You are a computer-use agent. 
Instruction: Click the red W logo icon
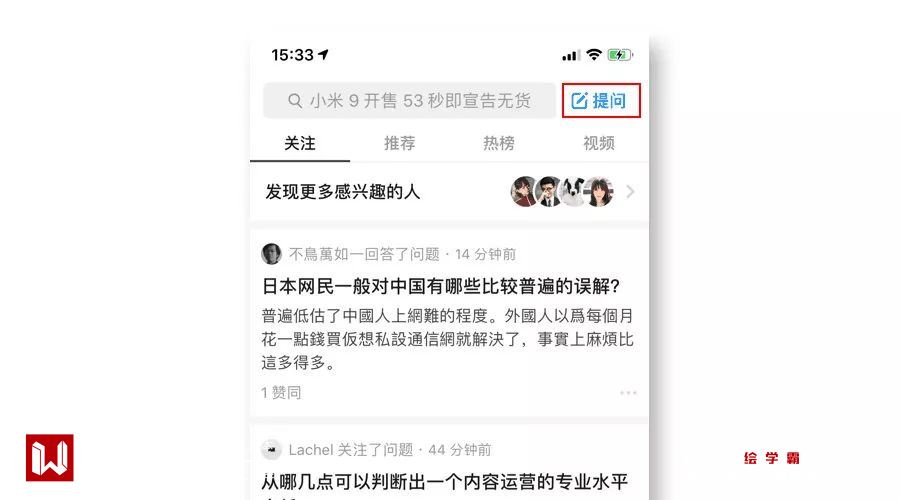[50, 458]
